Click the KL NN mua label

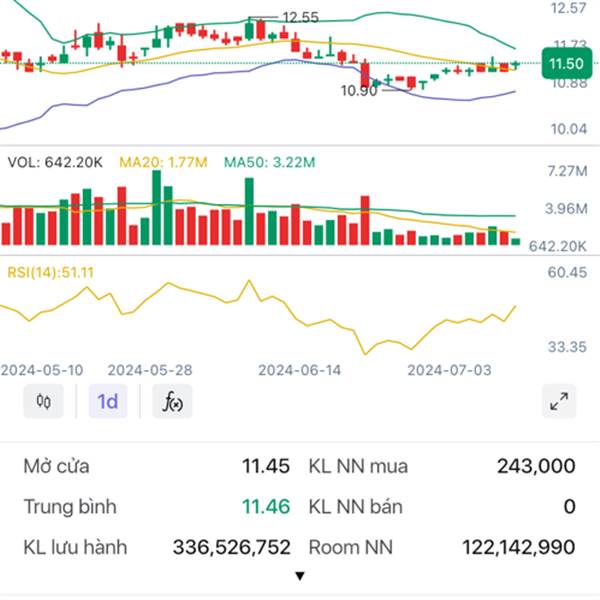(358, 466)
